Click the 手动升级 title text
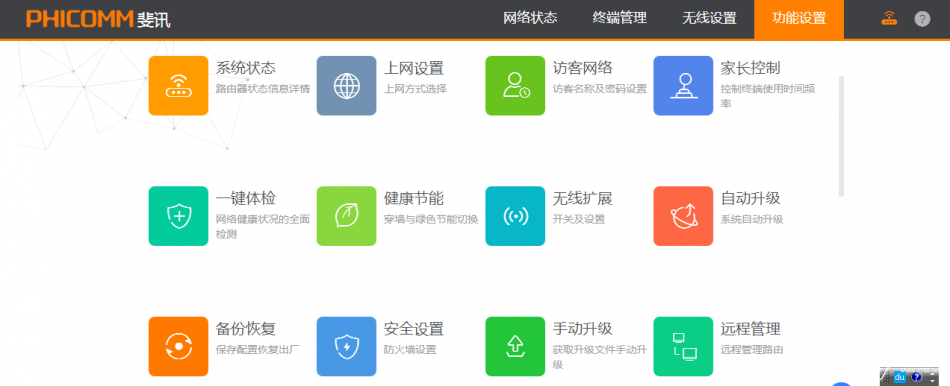Viewport: 950px width, 386px height. [x=582, y=329]
